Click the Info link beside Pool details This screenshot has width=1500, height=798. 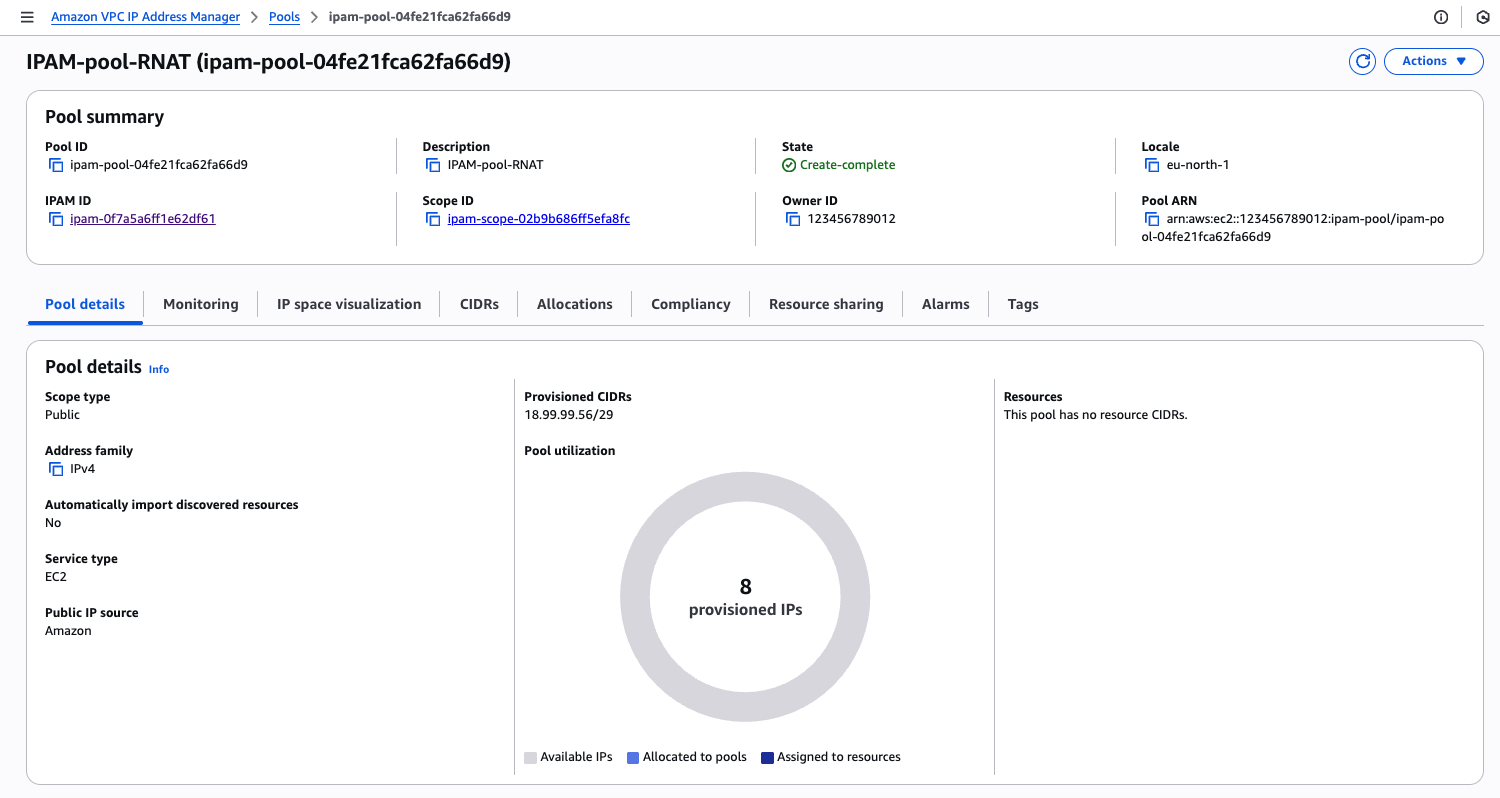(159, 369)
